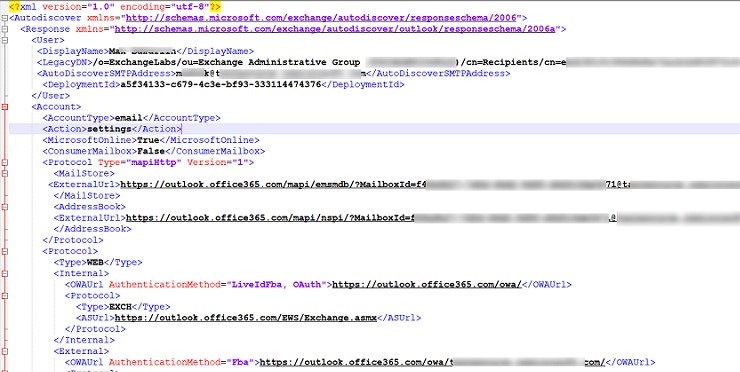
Task: Collapse the Autodiscover root element fold marker
Action: tap(4, 18)
